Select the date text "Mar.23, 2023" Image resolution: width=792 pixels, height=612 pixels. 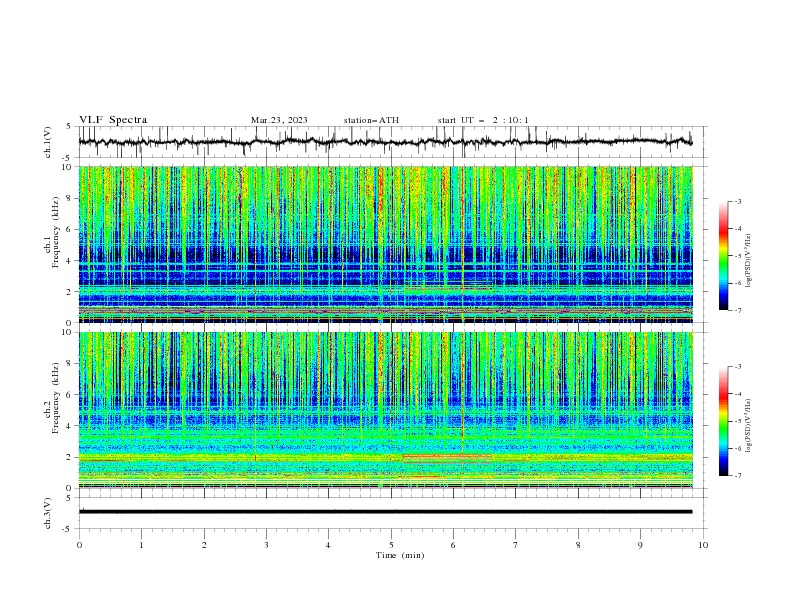click(x=279, y=120)
